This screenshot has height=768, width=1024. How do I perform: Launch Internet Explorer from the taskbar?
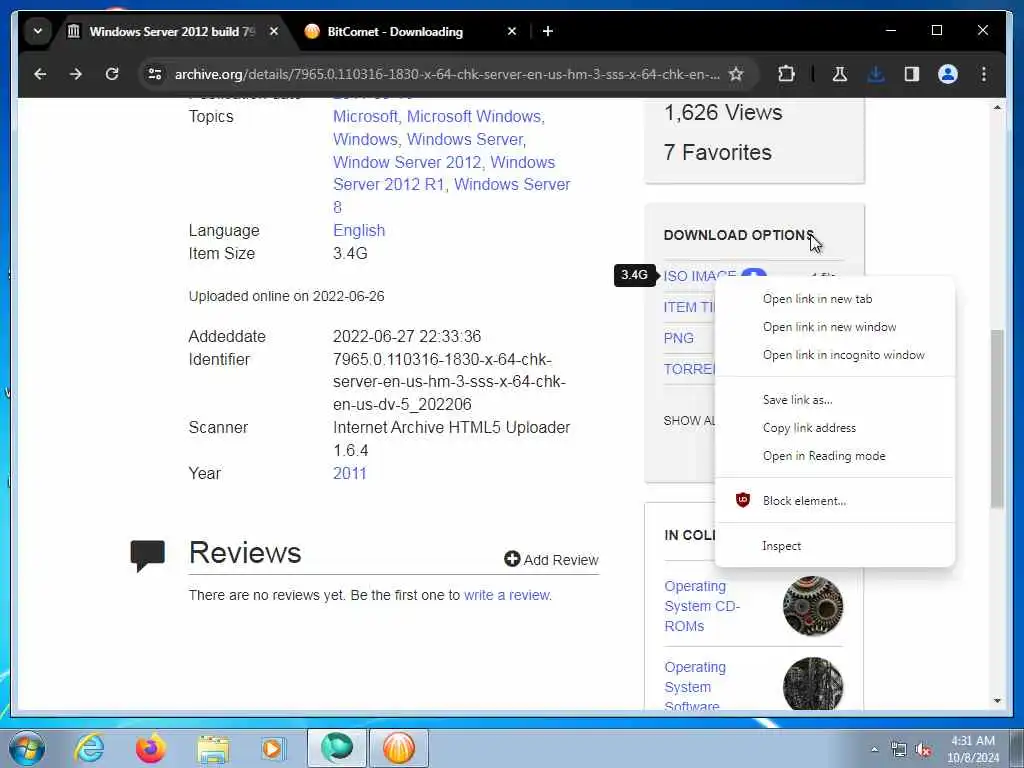89,748
